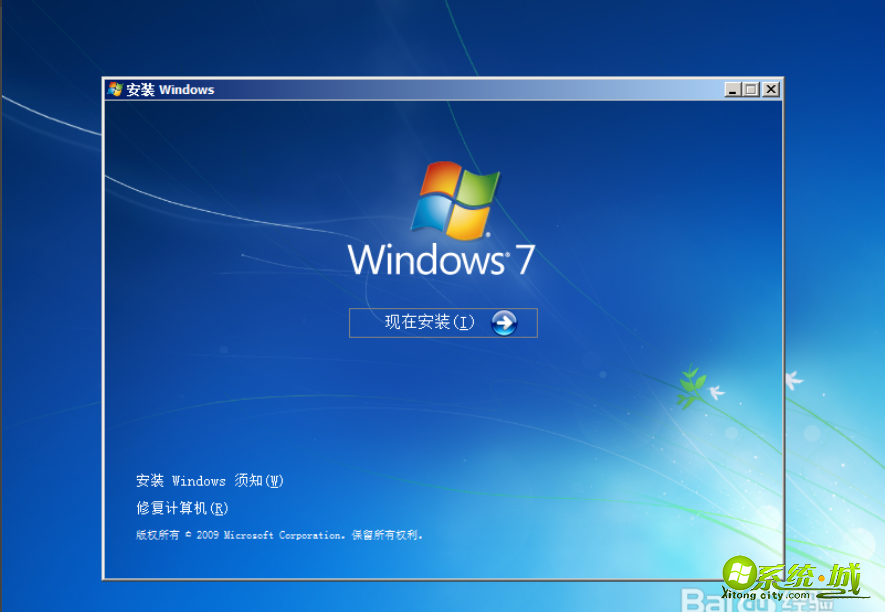Open the 修复计算机(R) repair link
Screen dimensions: 885x612
point(178,508)
